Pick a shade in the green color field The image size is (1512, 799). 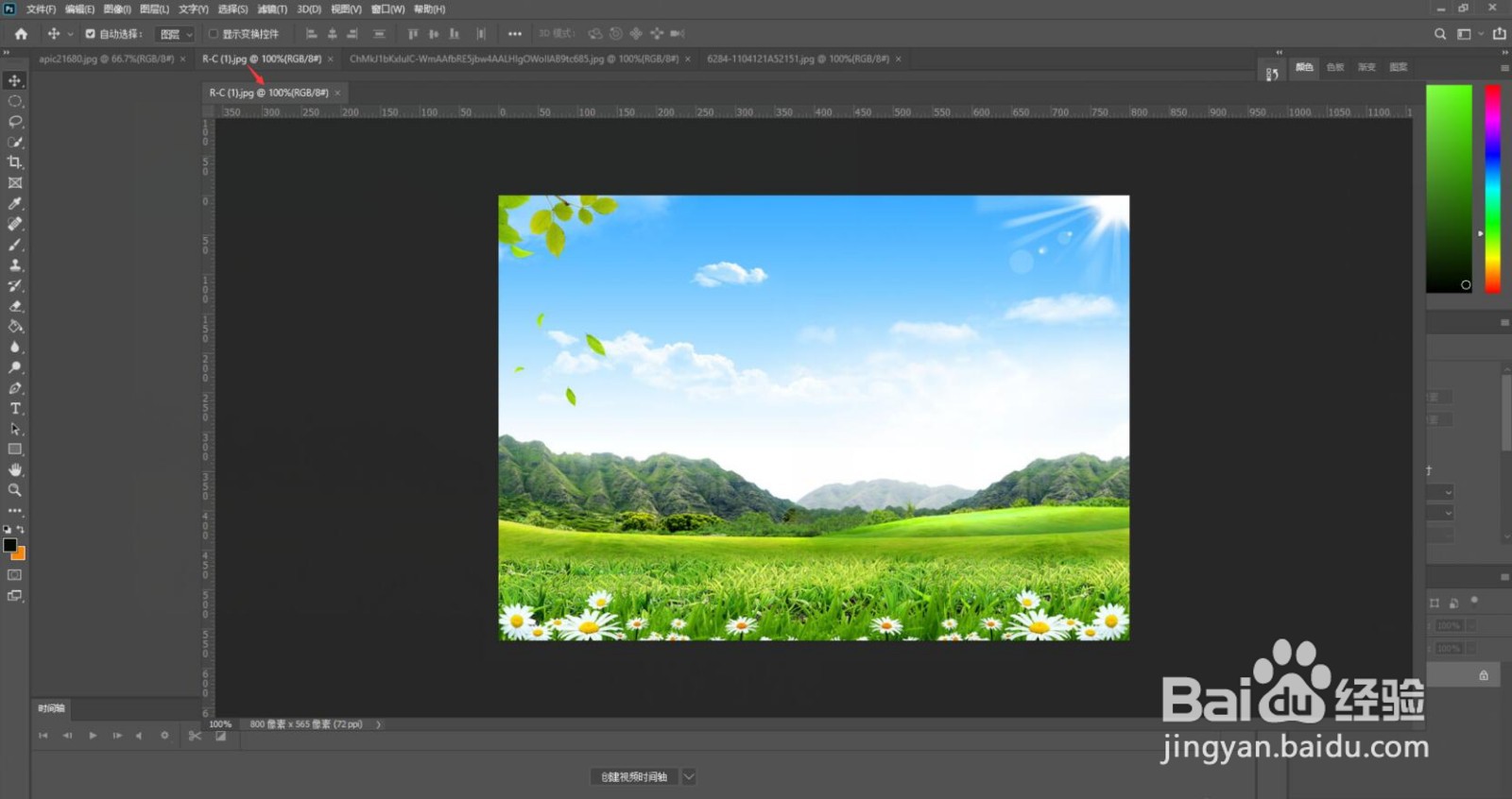tap(1449, 188)
